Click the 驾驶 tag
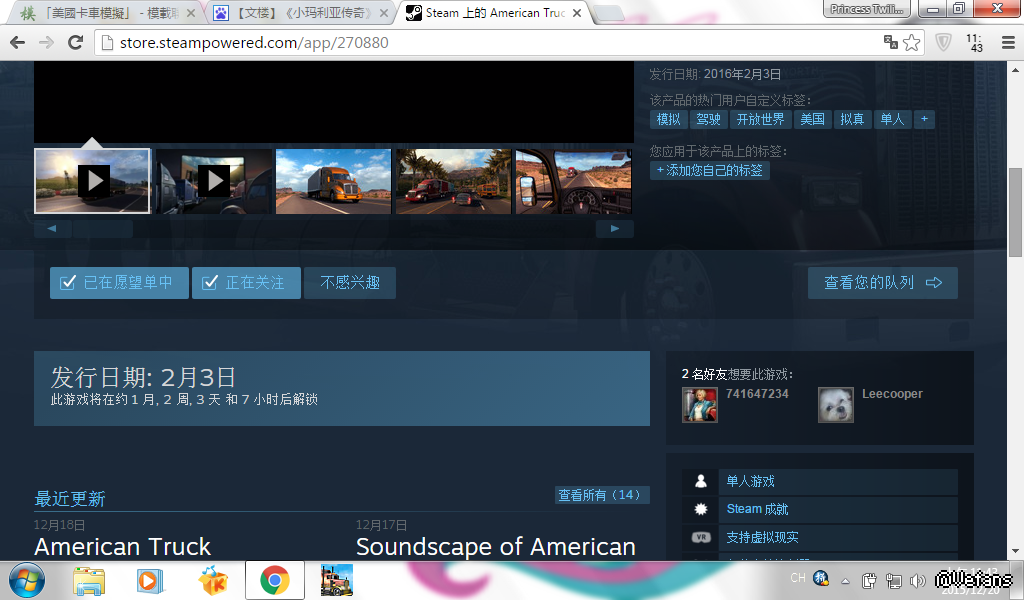The height and width of the screenshot is (600, 1024). click(708, 119)
